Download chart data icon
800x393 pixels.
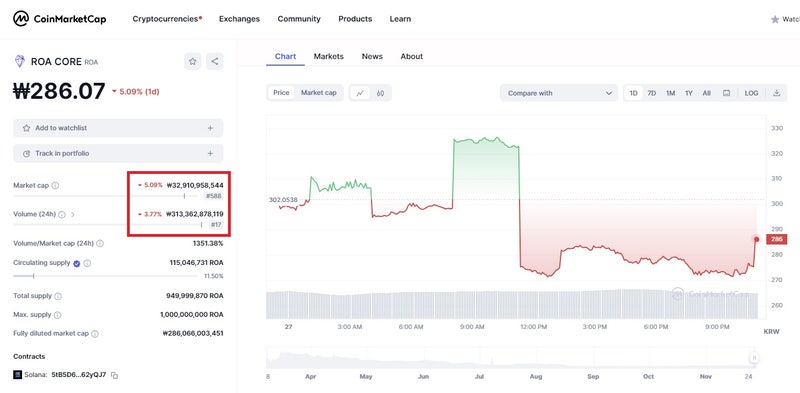(x=777, y=93)
